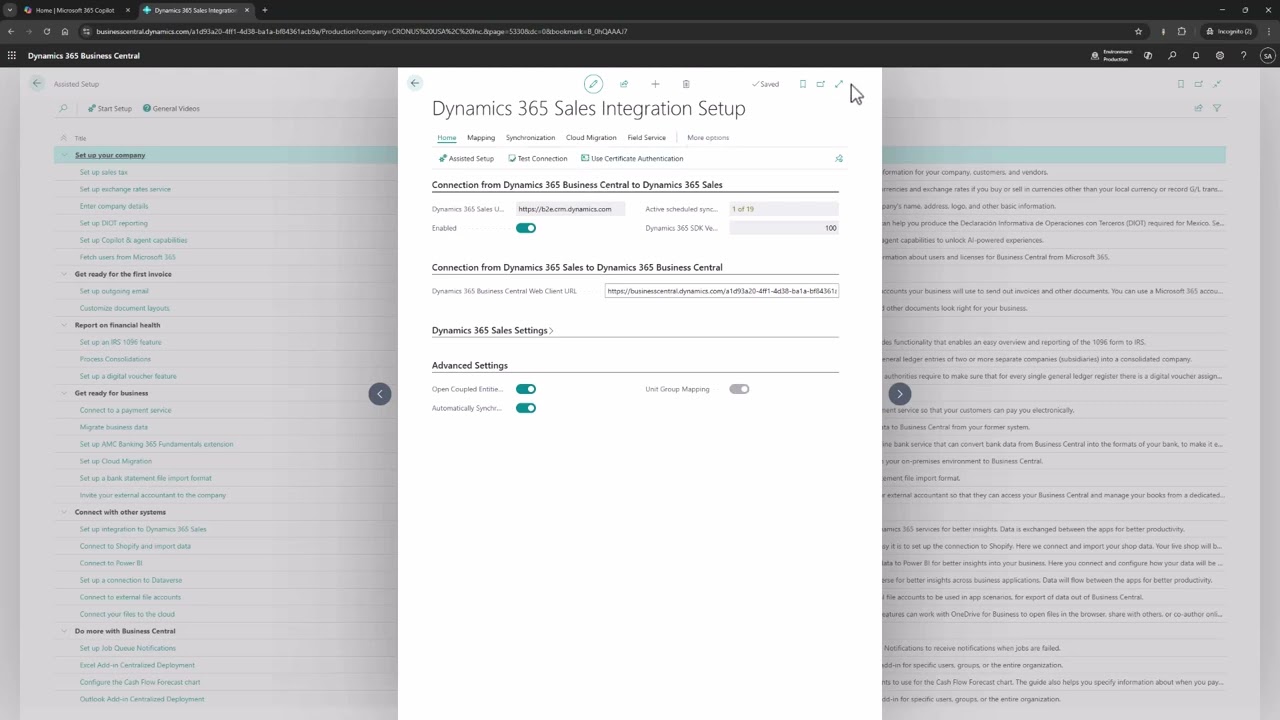The width and height of the screenshot is (1280, 720).
Task: Click the pencil edit icon in setup dialog
Action: [x=593, y=84]
